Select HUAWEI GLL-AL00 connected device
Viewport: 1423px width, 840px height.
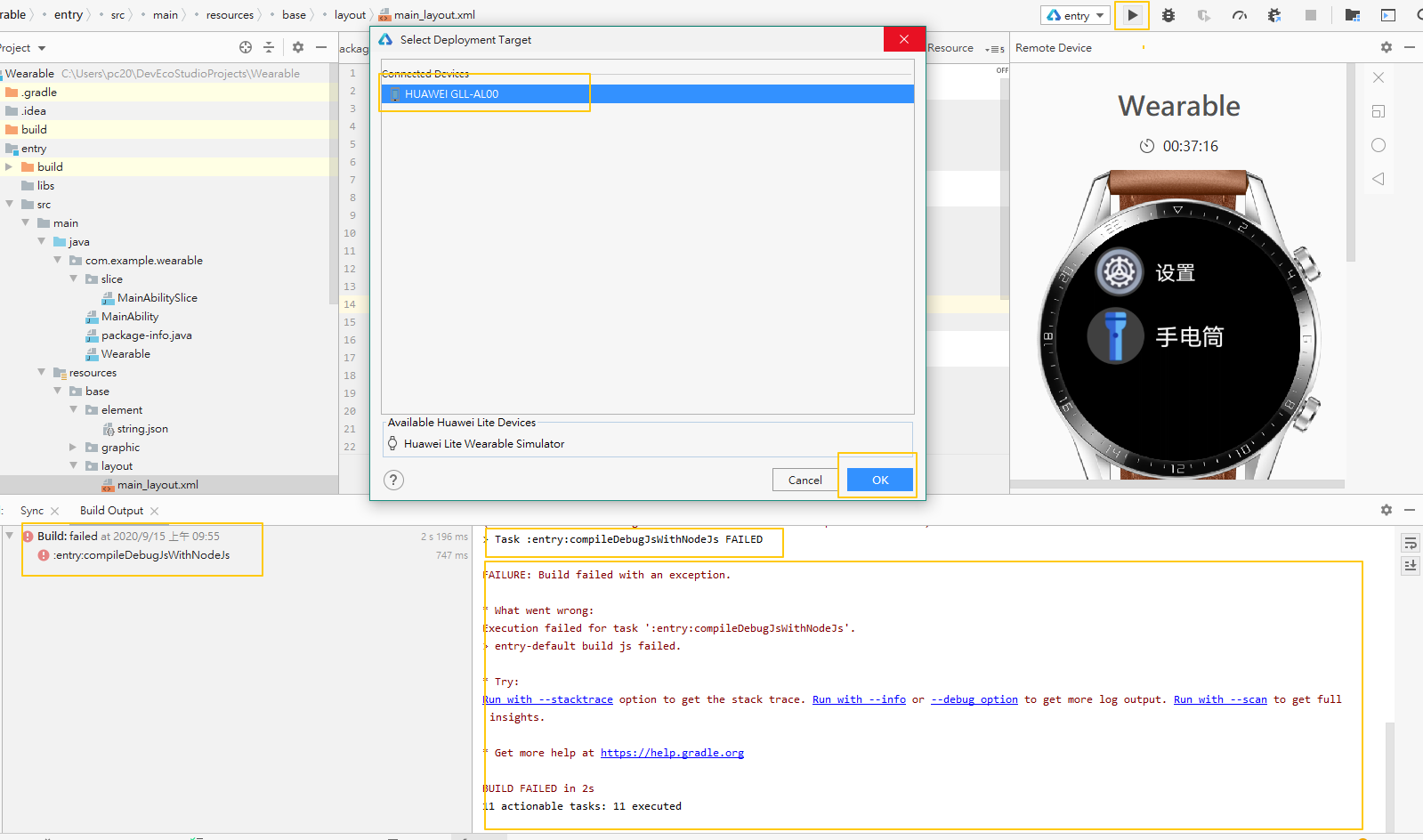[x=647, y=93]
